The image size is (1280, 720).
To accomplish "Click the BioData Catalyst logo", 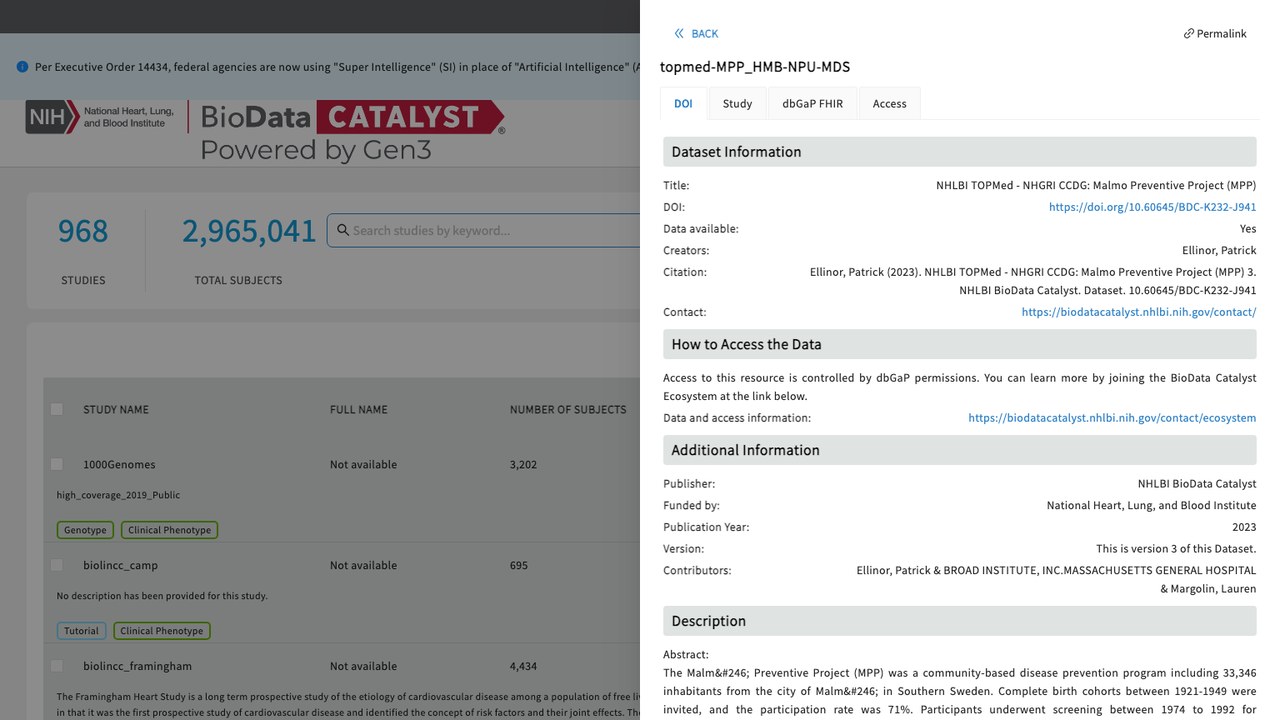I will pyautogui.click(x=352, y=131).
